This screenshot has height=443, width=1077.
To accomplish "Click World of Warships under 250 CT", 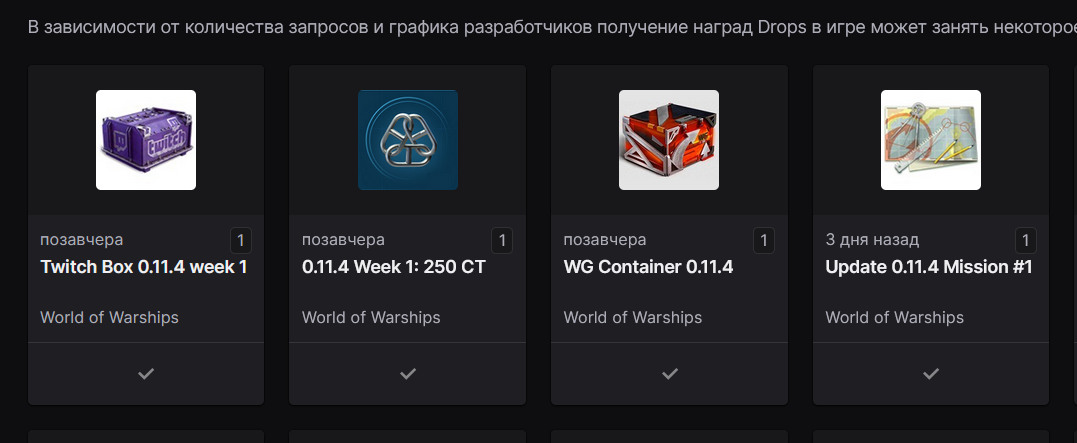I will (371, 317).
